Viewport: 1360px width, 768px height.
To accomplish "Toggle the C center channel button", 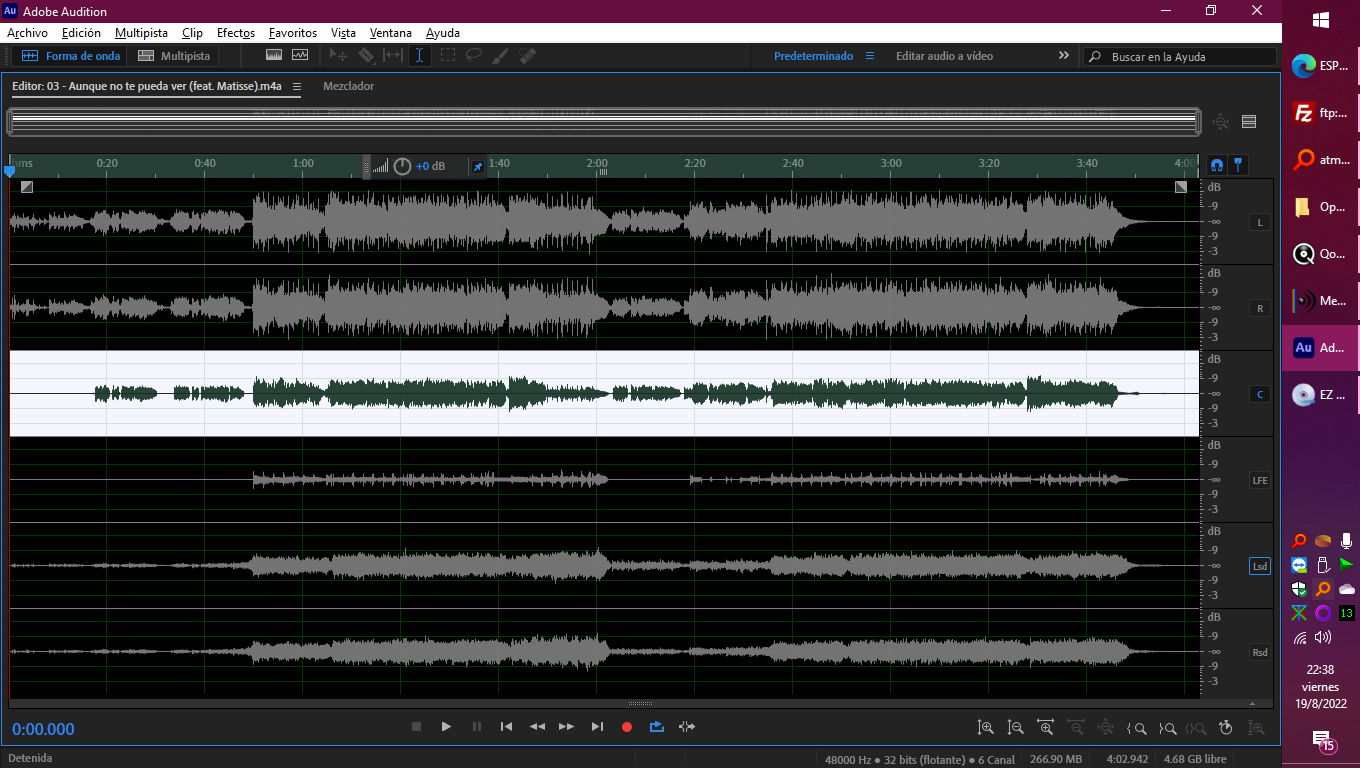I will click(x=1260, y=394).
